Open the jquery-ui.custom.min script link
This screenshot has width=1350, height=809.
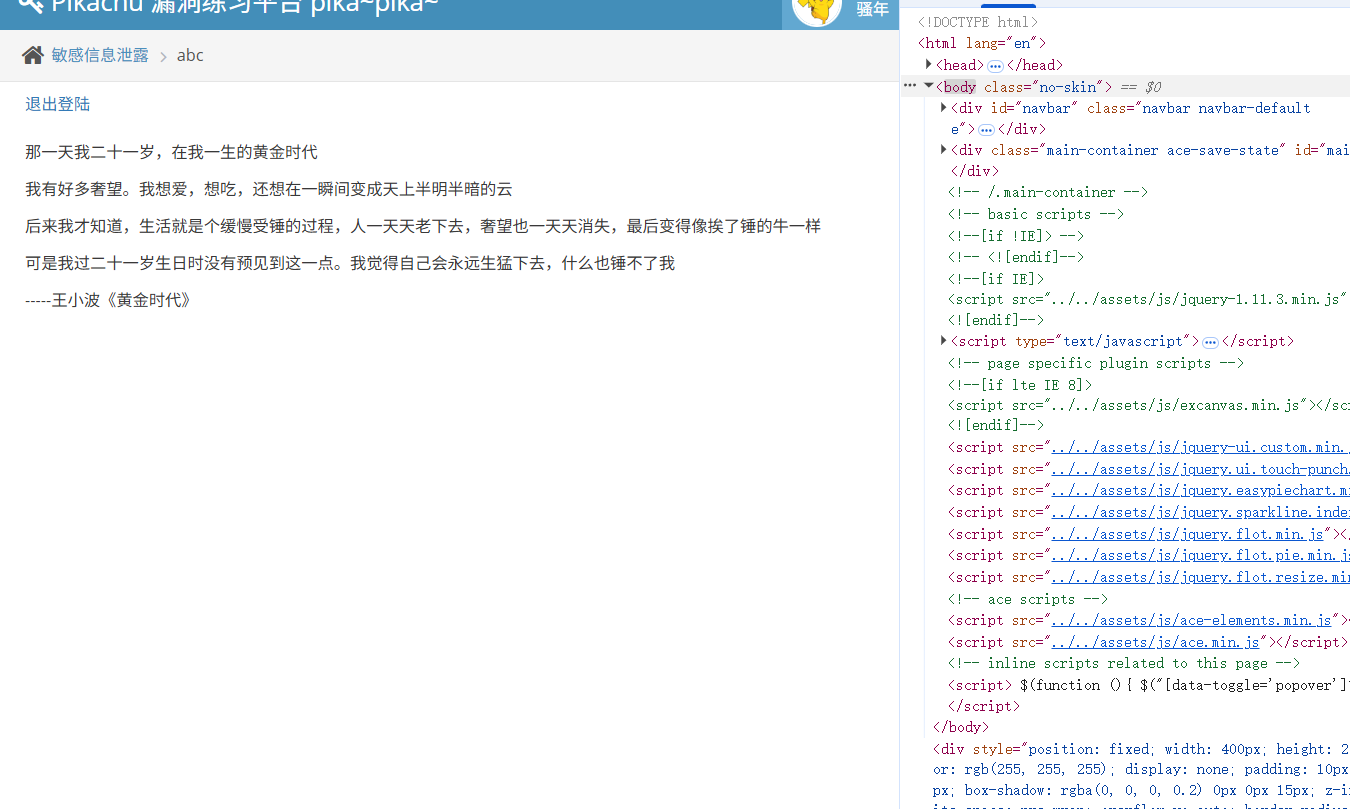coord(1200,447)
